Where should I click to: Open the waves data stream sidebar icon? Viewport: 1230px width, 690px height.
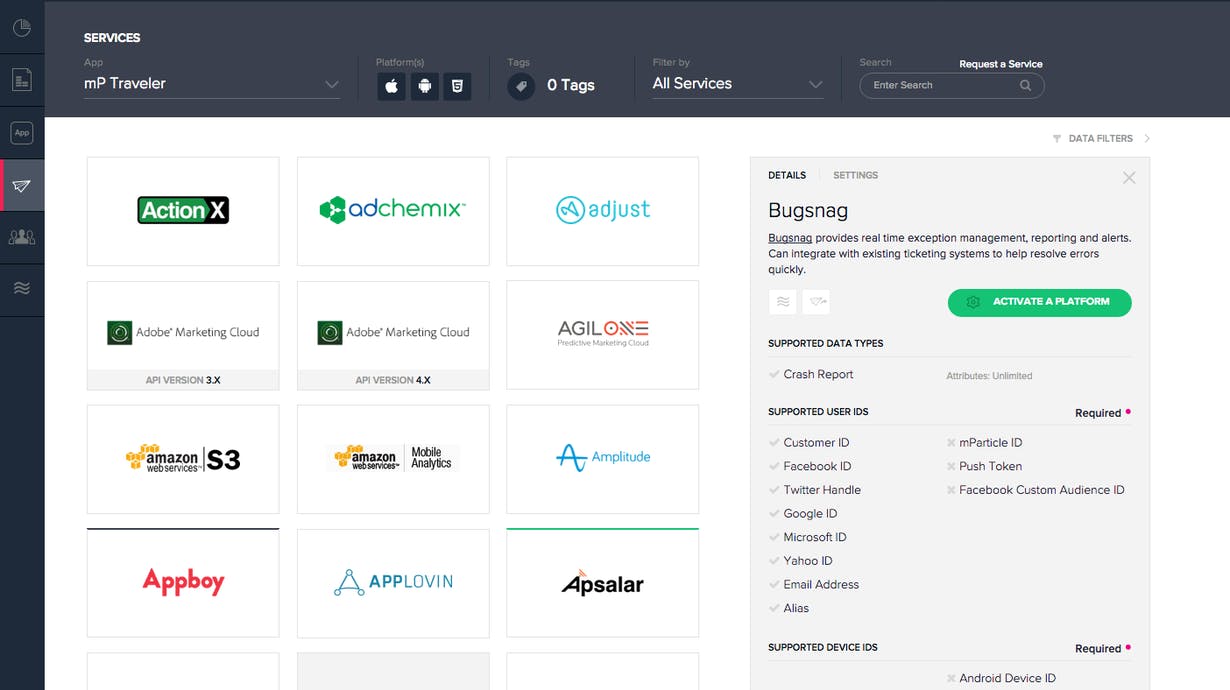tap(22, 289)
